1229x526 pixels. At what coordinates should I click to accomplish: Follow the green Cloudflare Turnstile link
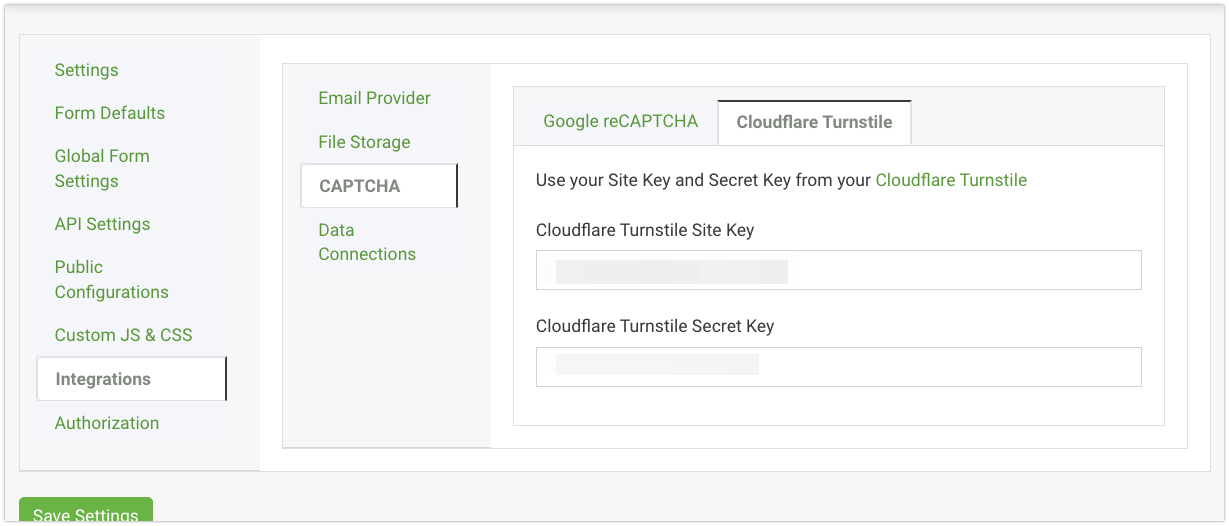(951, 180)
